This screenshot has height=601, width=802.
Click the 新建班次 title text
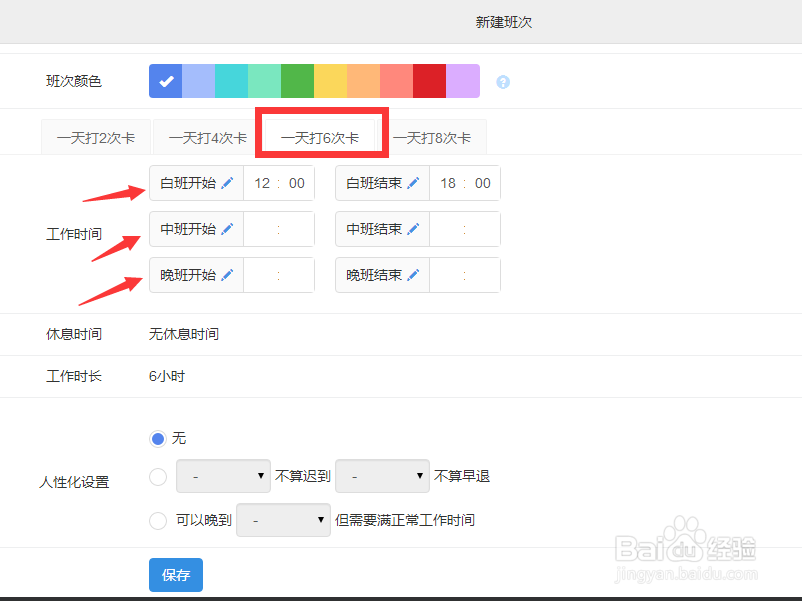pos(504,22)
